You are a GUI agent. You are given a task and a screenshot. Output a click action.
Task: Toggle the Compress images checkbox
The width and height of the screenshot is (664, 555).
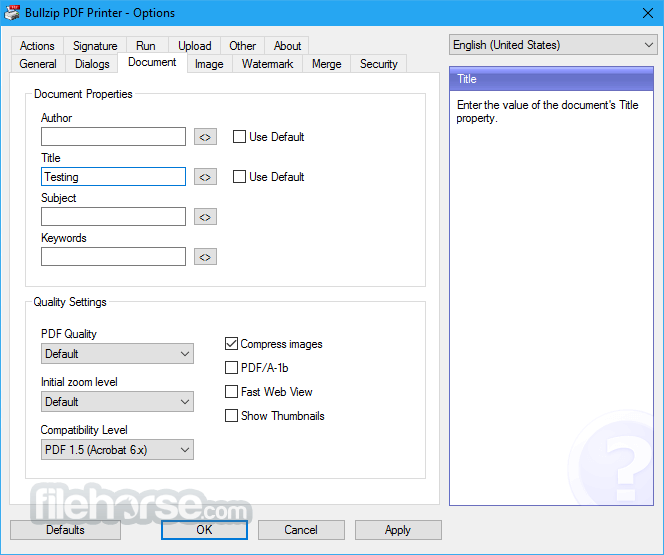click(x=232, y=344)
